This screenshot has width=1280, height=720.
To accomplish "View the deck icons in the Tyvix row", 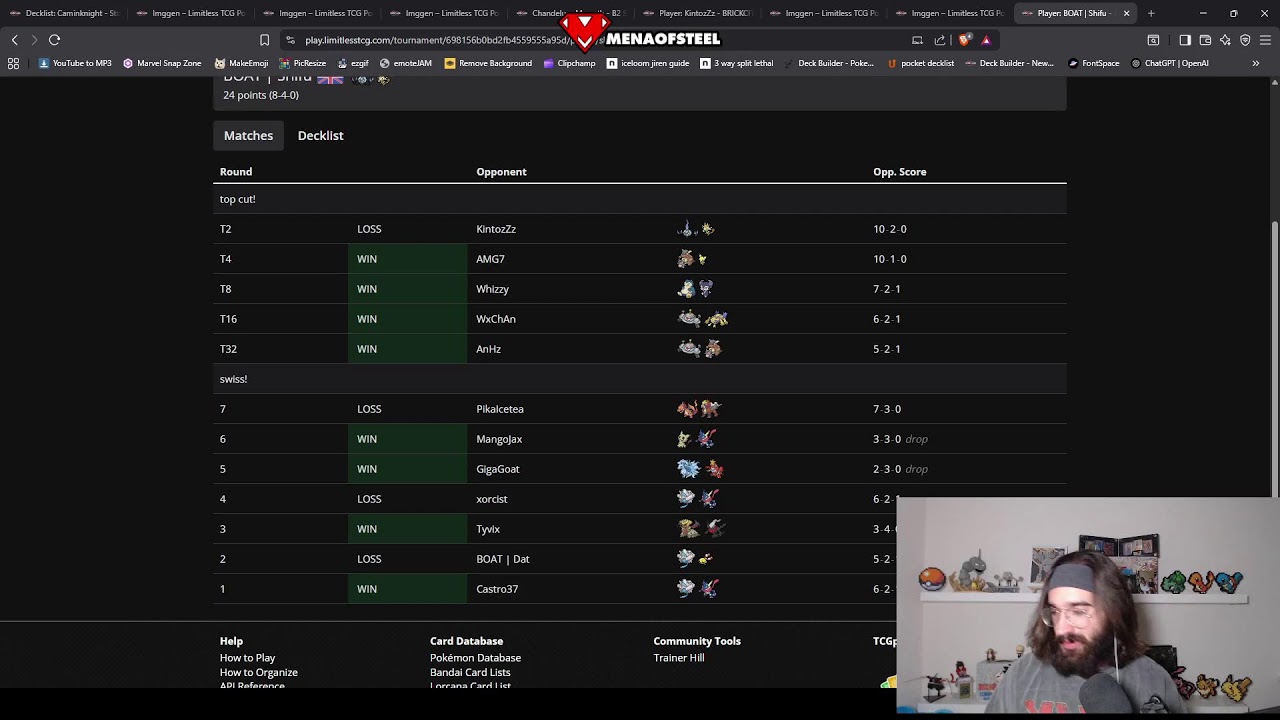I will pyautogui.click(x=701, y=529).
